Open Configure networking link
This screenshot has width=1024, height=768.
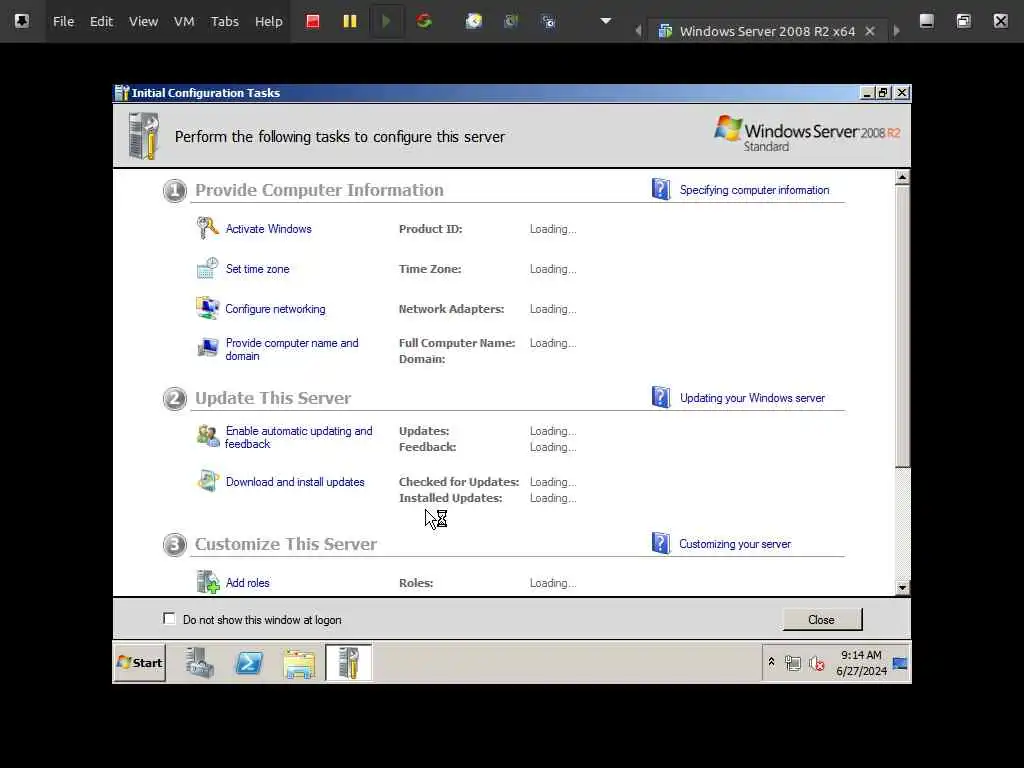click(275, 309)
